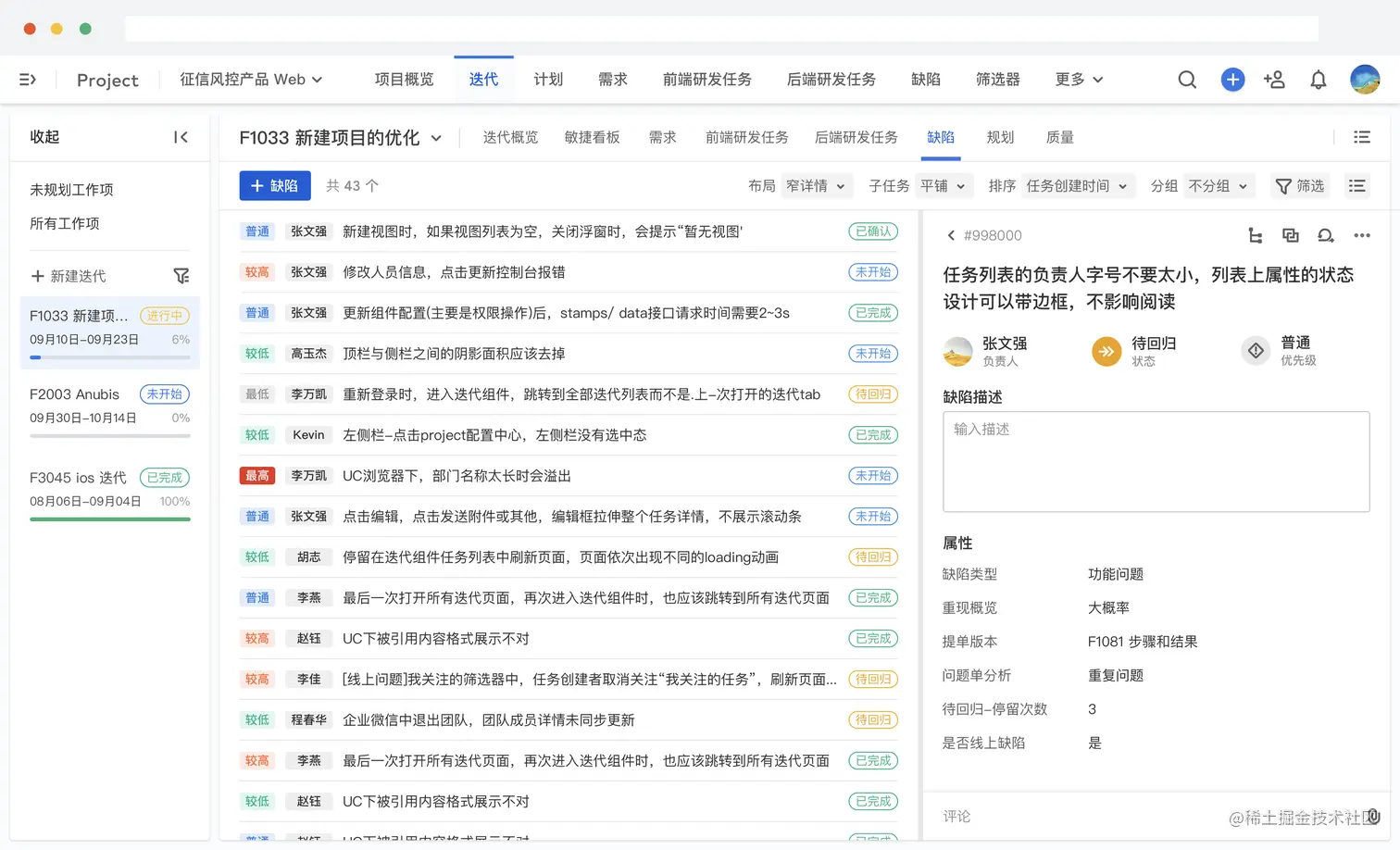This screenshot has width=1400, height=850.
Task: Go back using arrow beside #998000
Action: (x=951, y=235)
